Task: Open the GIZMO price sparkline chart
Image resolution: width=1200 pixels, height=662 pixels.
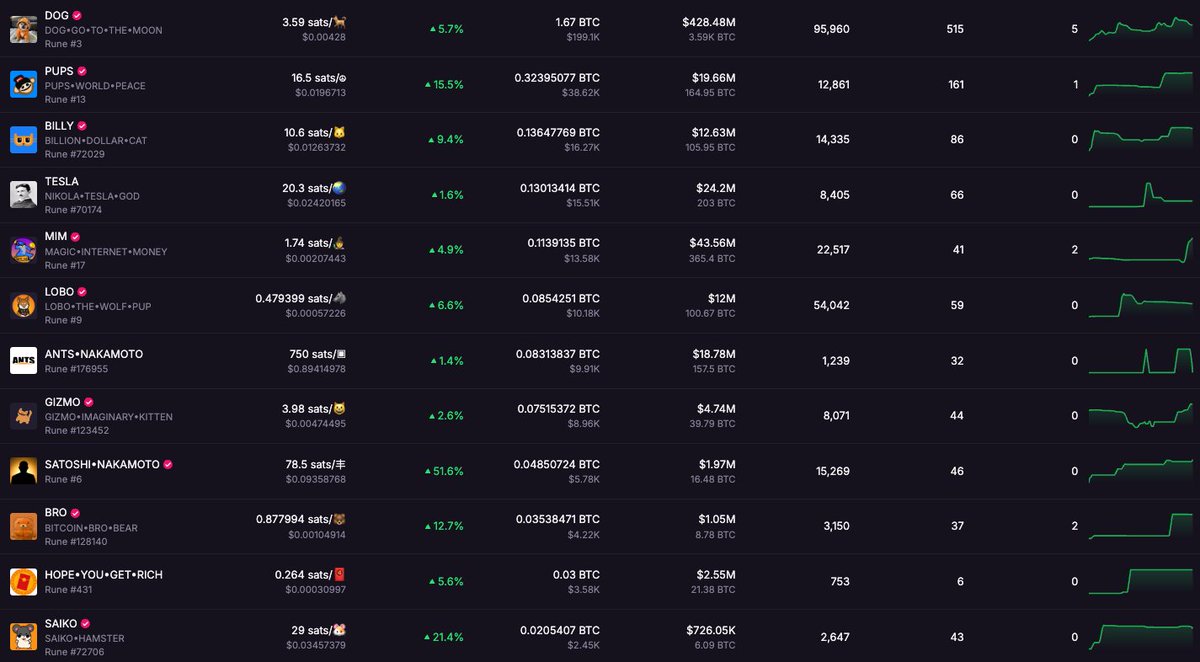Action: coord(1141,415)
